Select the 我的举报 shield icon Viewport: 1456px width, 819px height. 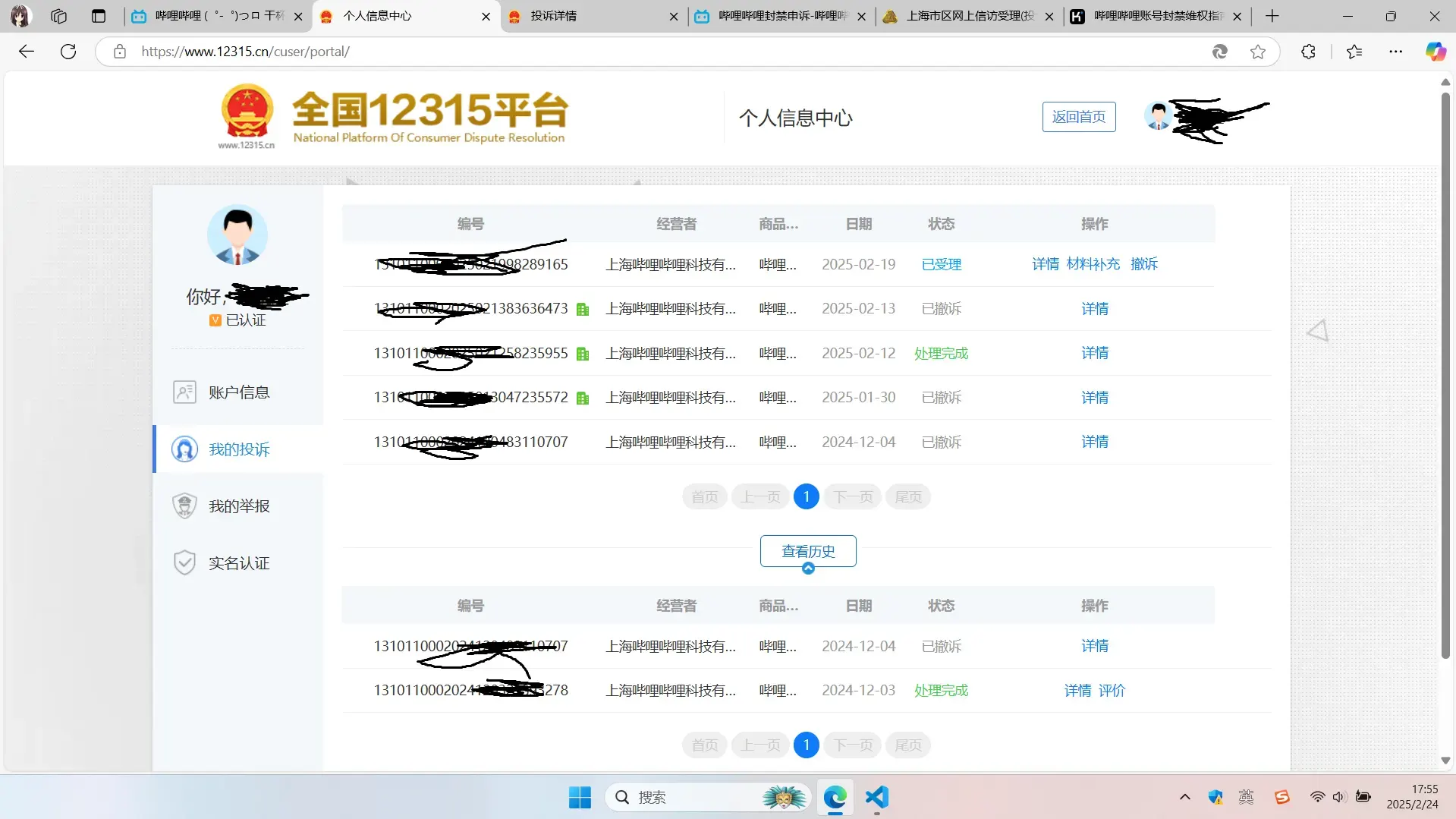tap(184, 506)
